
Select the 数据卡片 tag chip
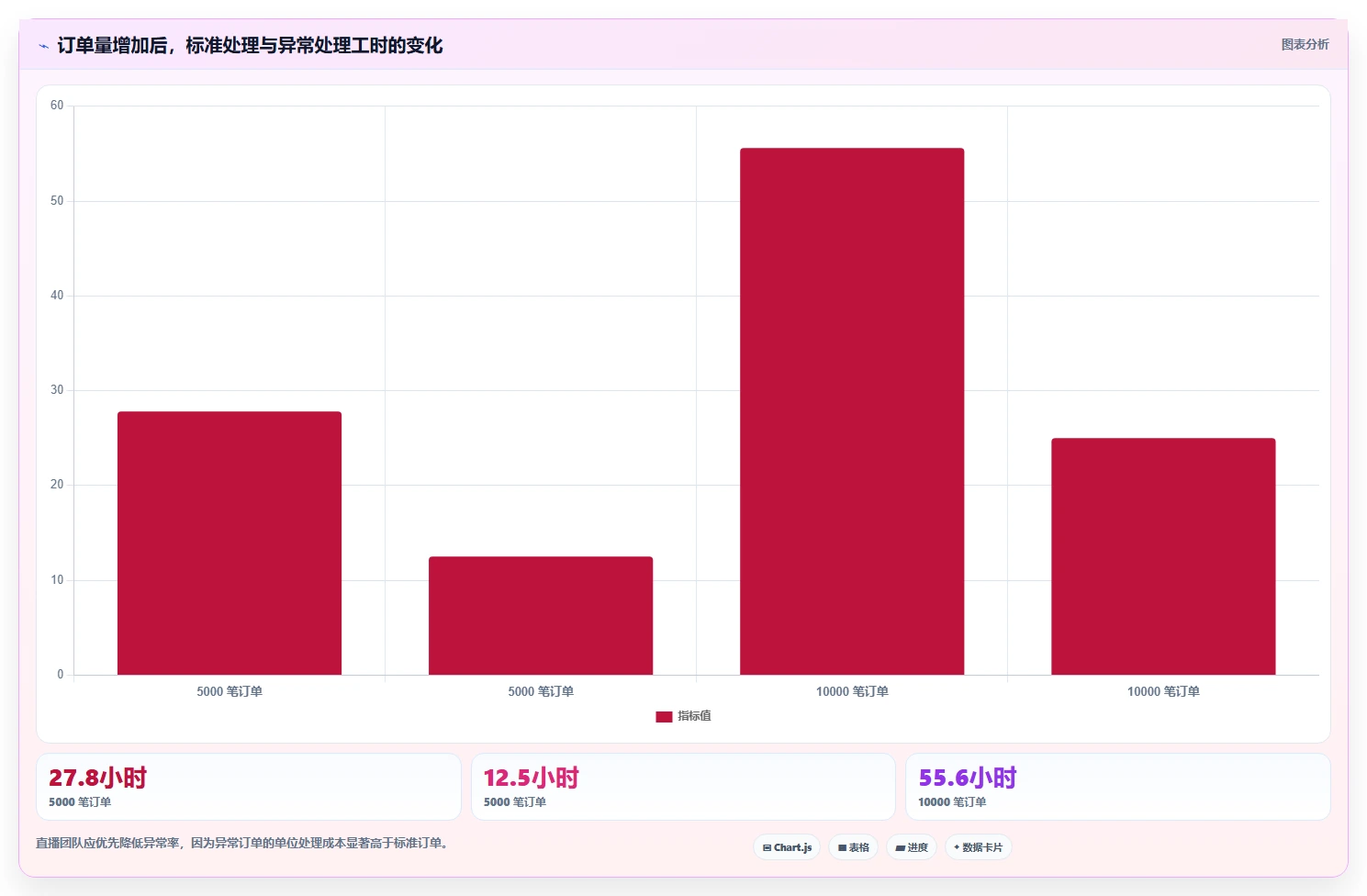(978, 847)
